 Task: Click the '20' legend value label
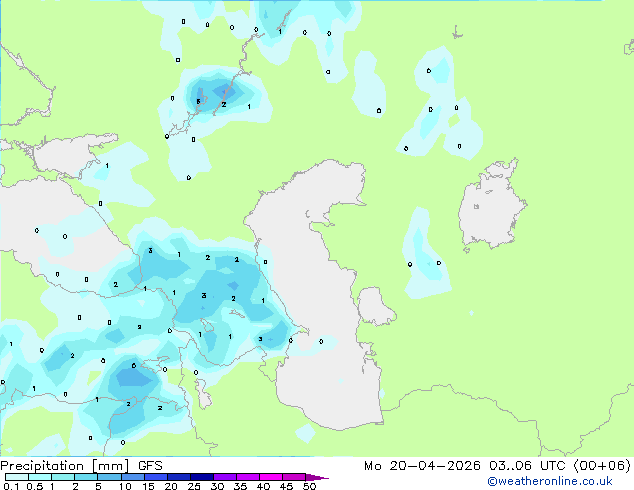pos(171,486)
